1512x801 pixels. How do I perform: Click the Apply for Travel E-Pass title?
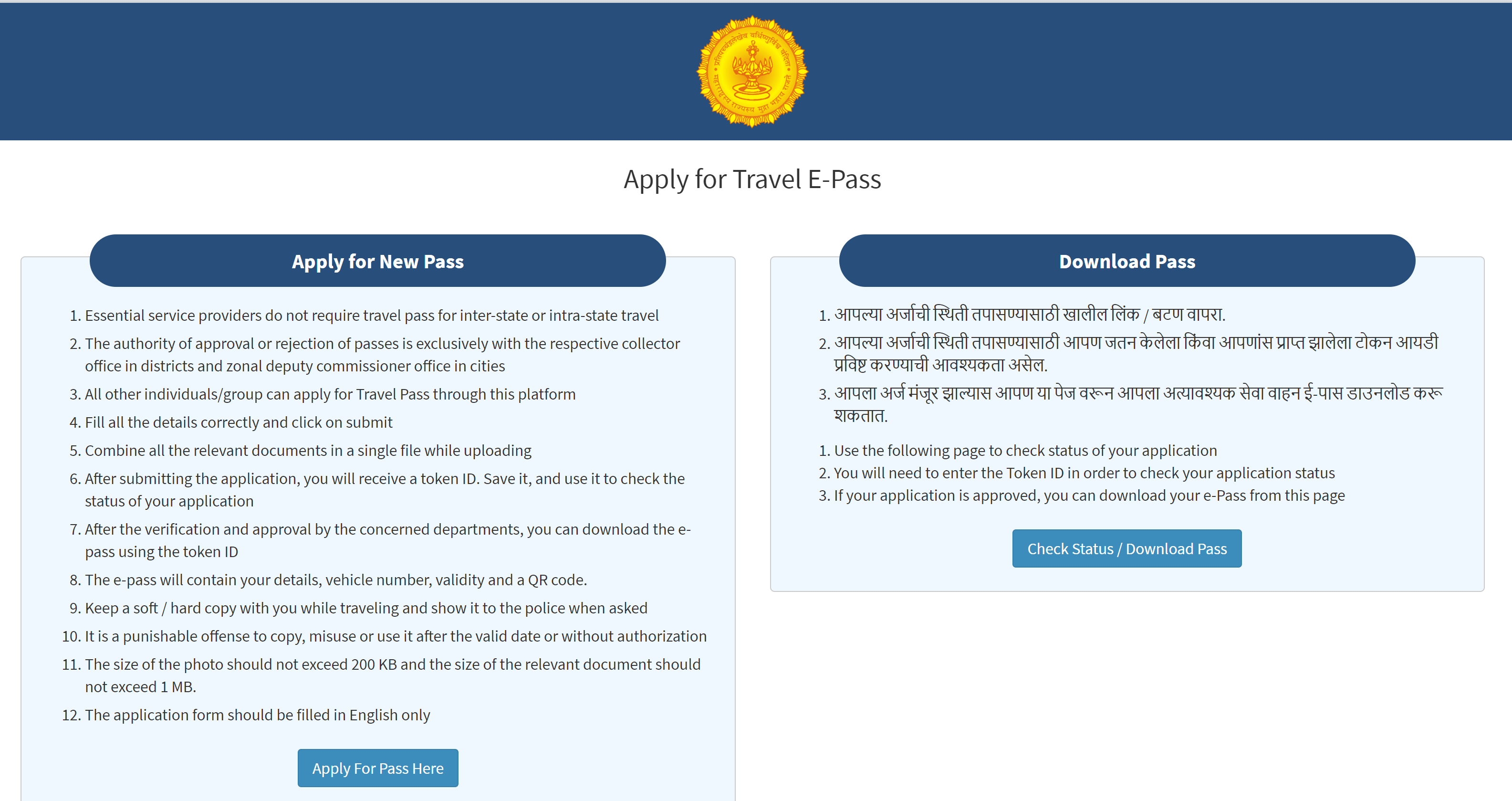(x=752, y=179)
